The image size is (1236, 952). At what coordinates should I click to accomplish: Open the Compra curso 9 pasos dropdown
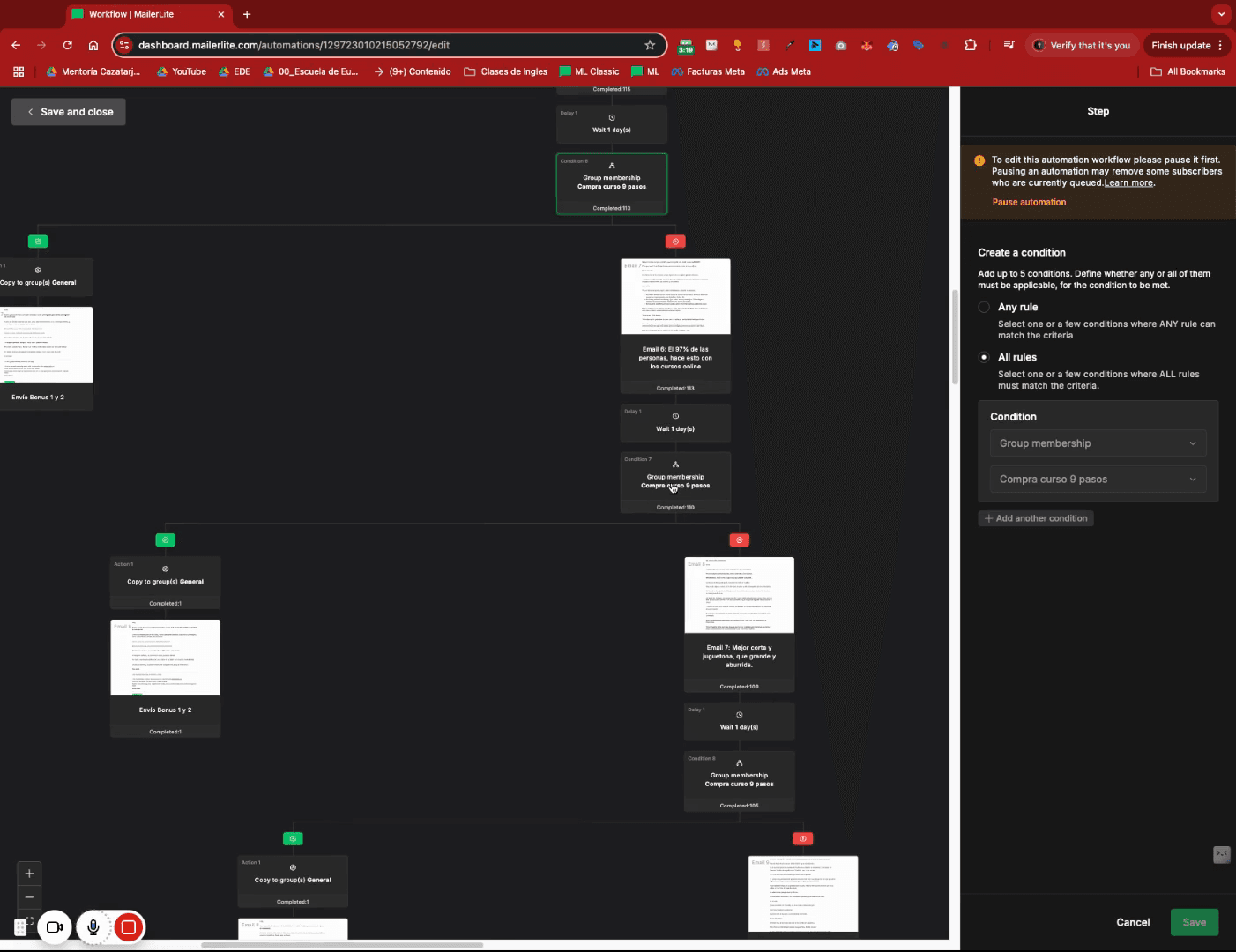tap(1098, 480)
